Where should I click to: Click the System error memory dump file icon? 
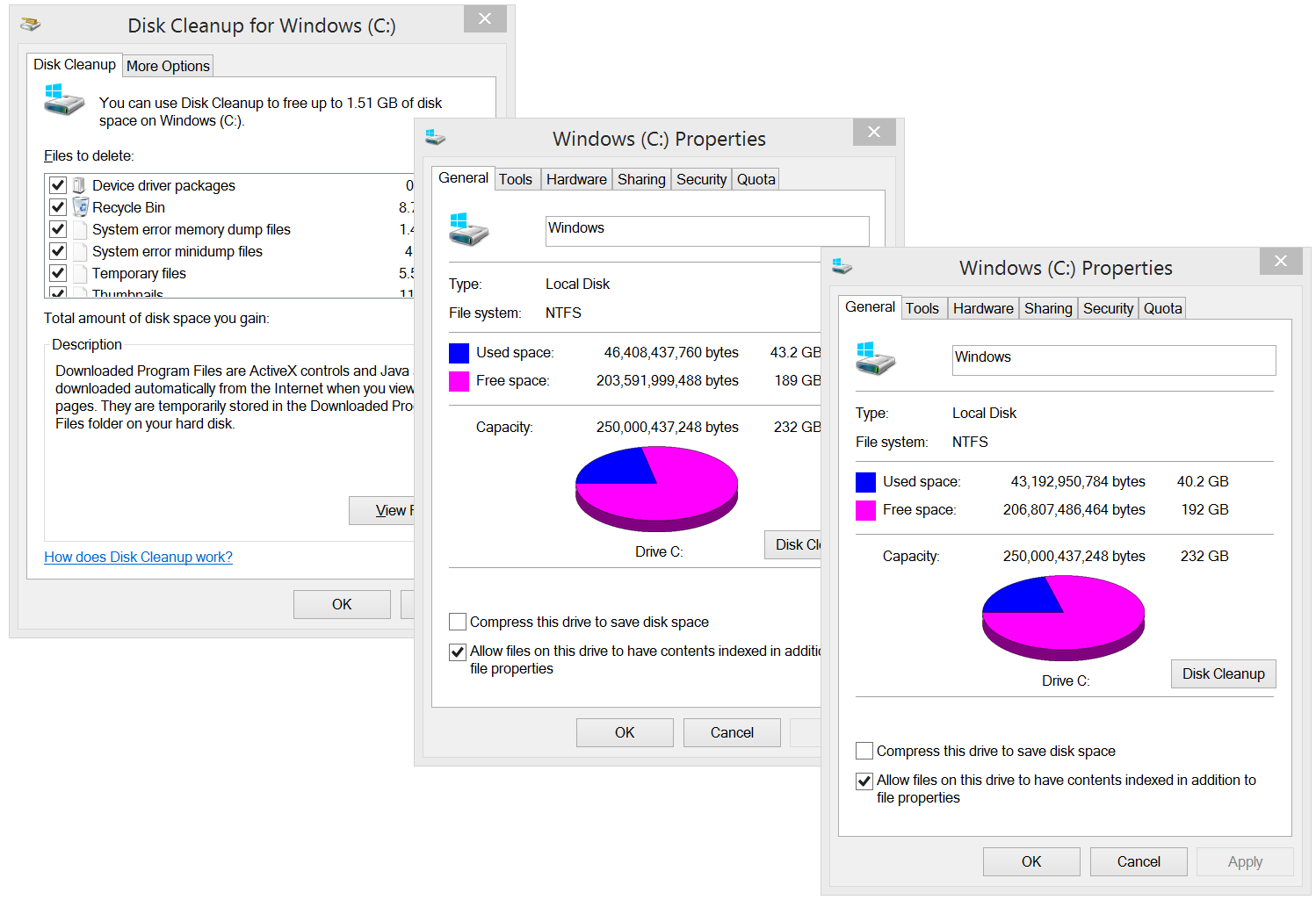(x=80, y=229)
